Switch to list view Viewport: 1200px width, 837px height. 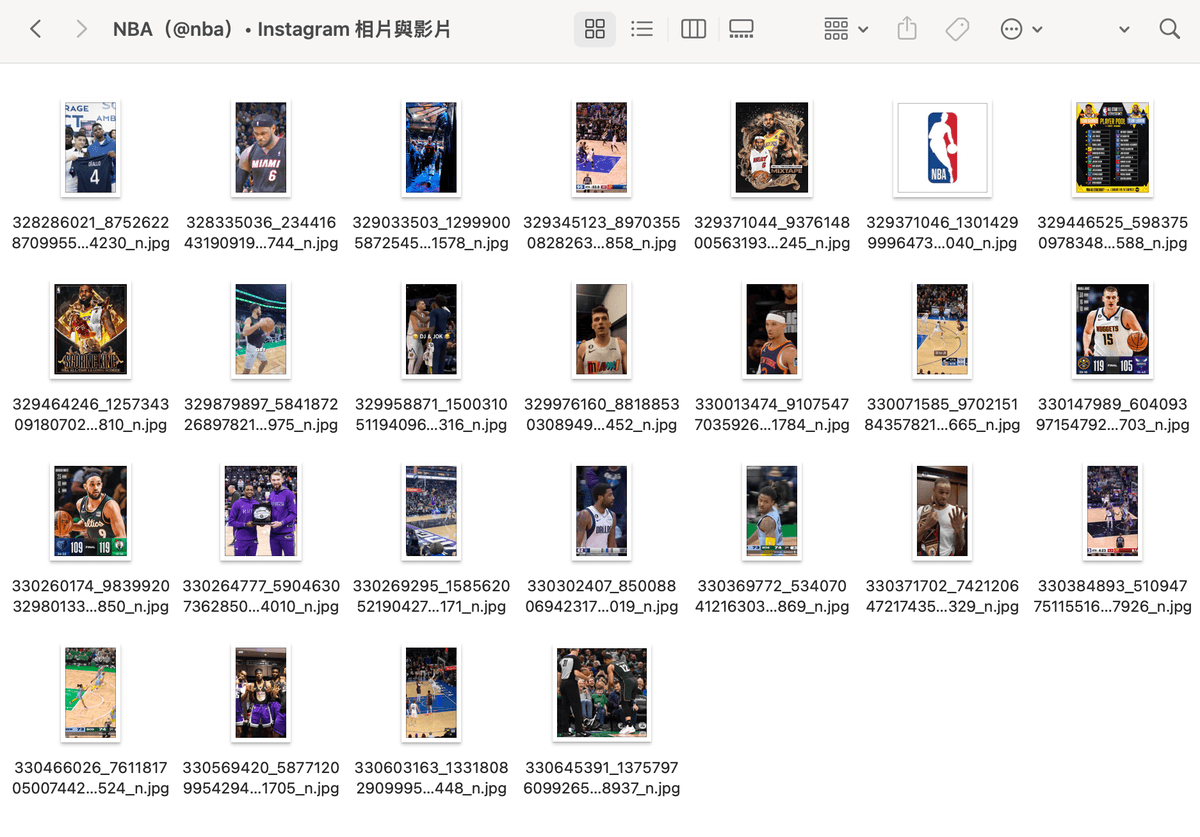tap(641, 29)
